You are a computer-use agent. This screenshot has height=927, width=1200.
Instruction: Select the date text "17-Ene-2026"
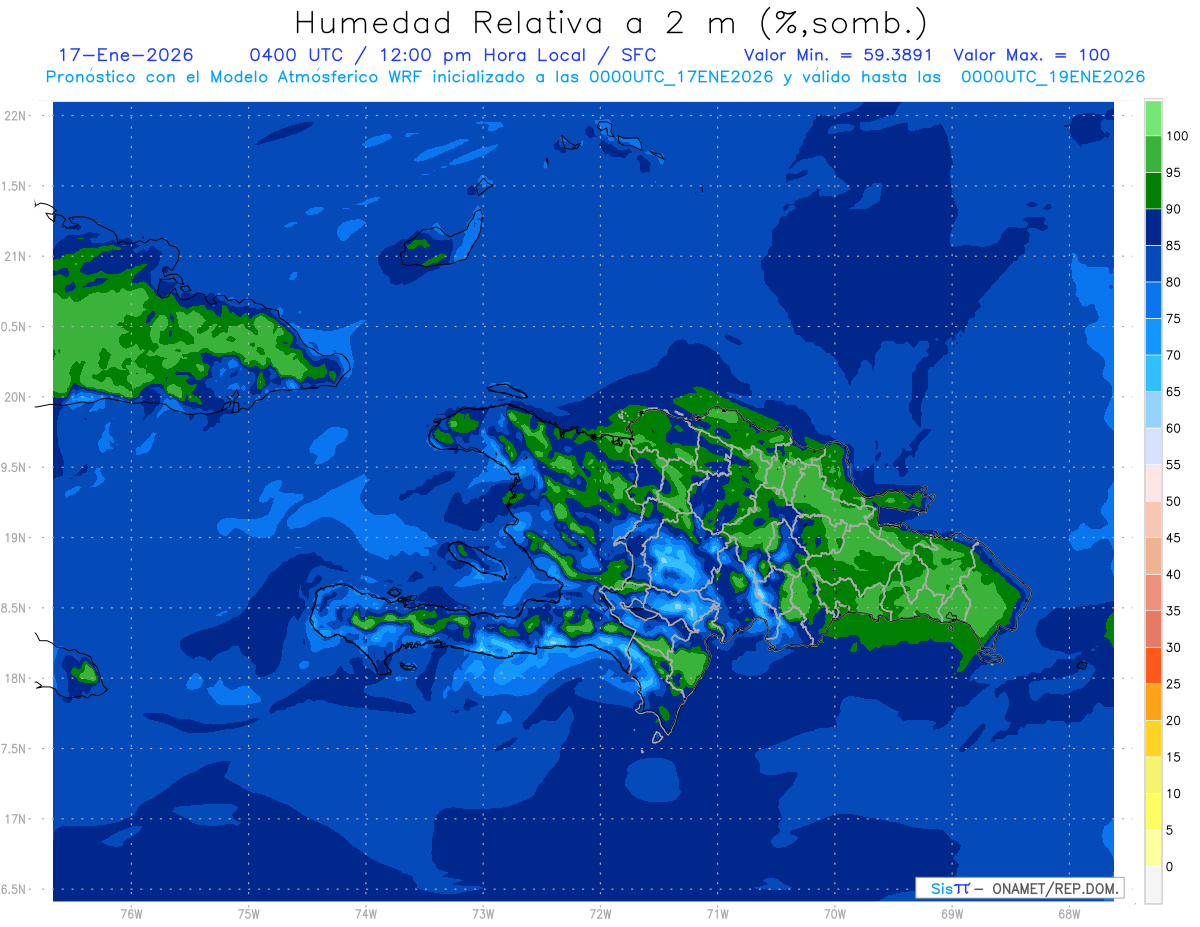pos(126,55)
